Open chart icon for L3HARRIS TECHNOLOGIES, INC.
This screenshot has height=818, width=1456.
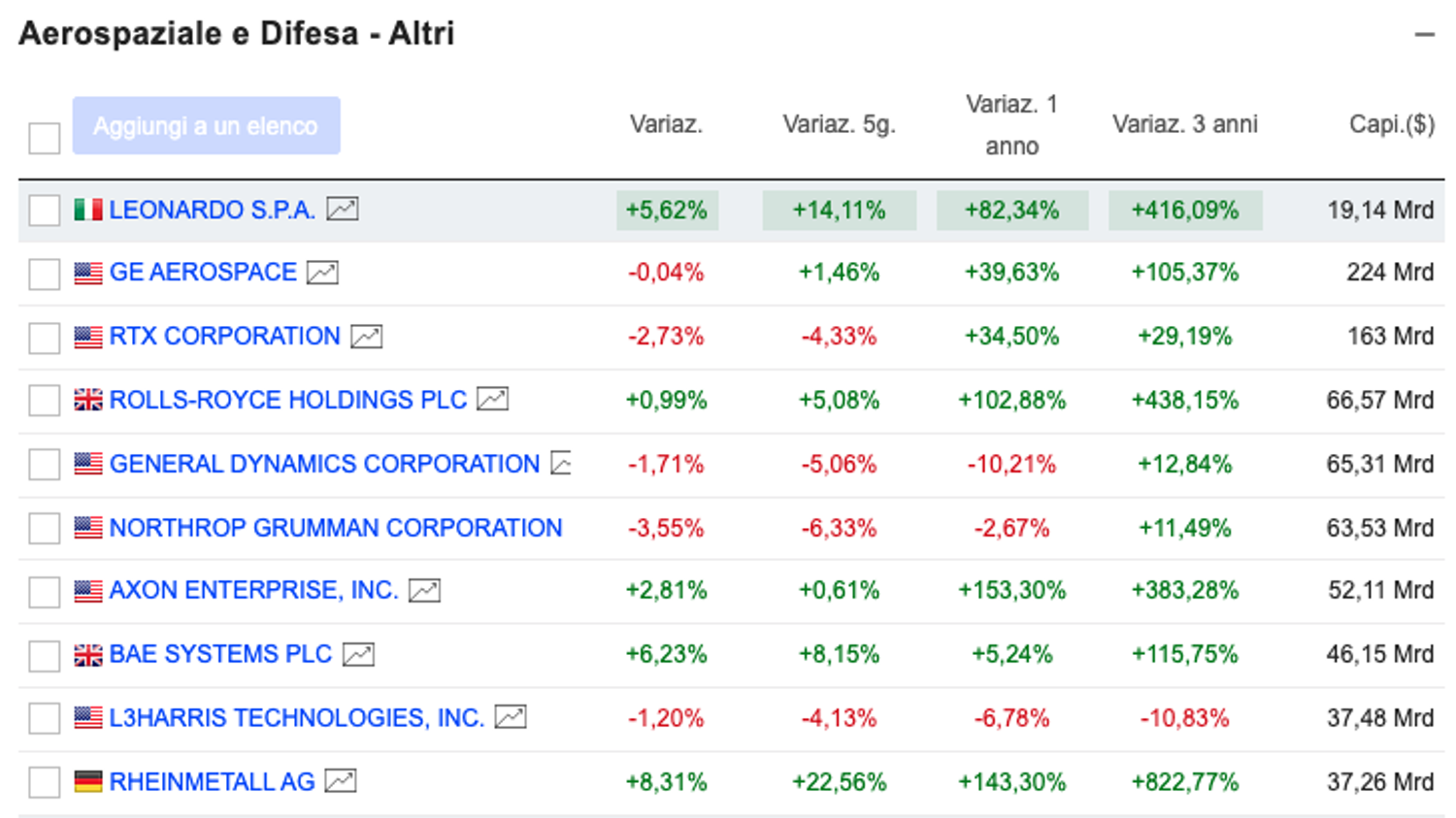[511, 717]
